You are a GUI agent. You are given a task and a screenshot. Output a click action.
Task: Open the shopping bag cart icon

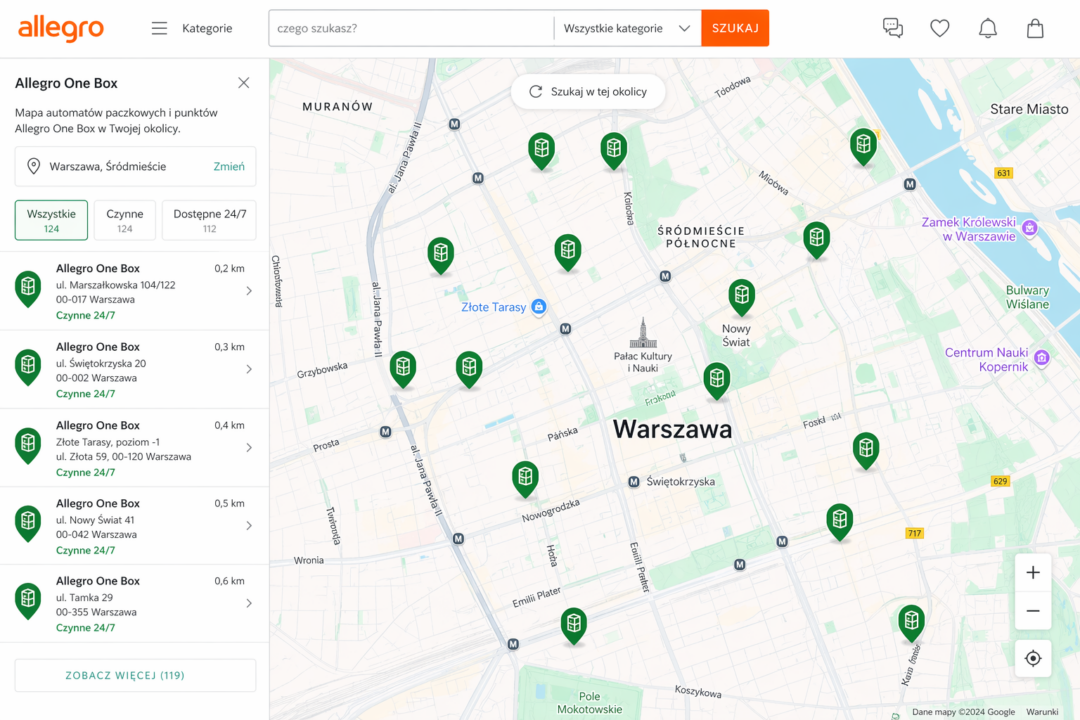tap(1035, 28)
